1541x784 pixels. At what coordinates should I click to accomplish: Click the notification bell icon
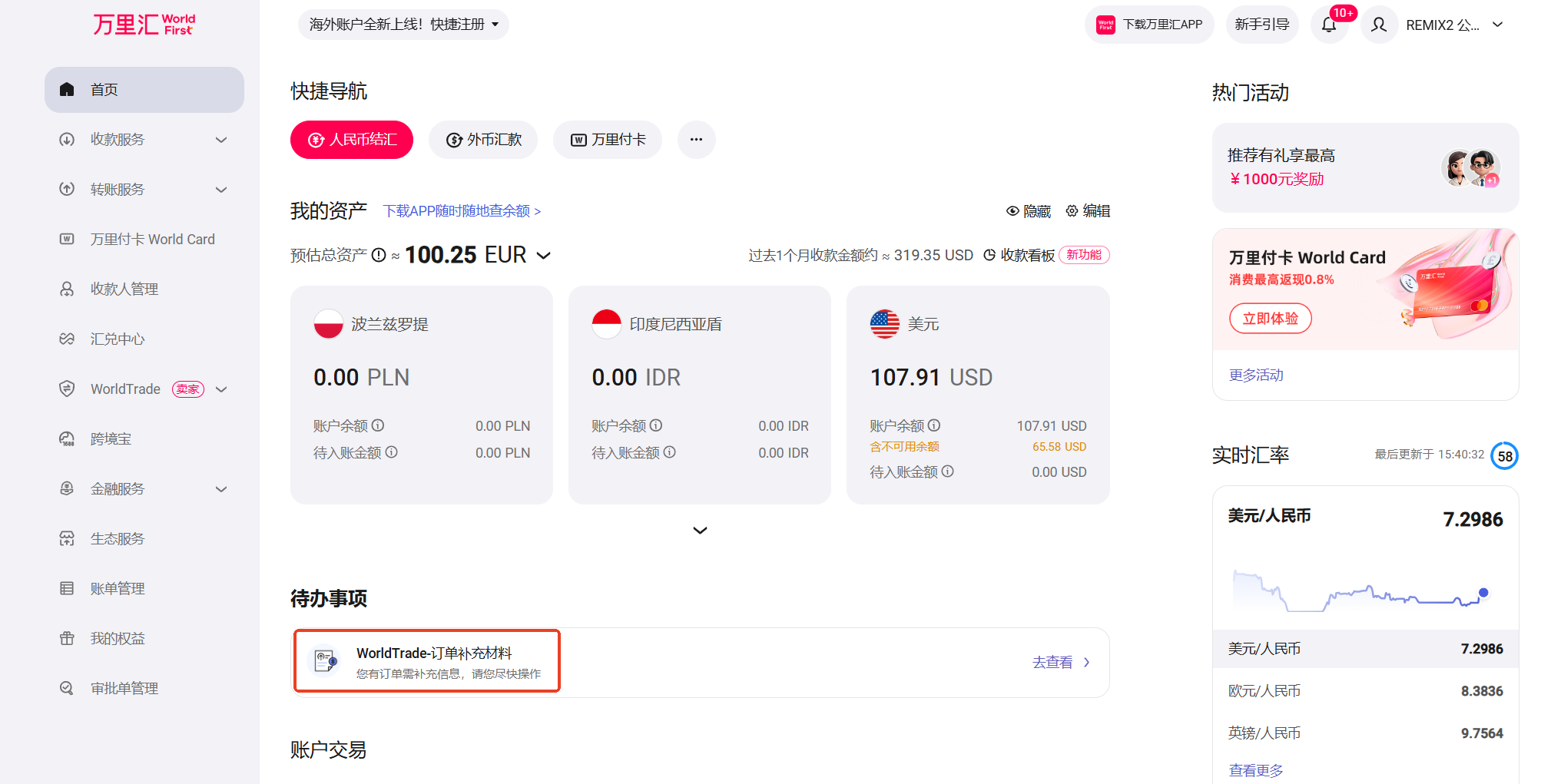[1329, 25]
